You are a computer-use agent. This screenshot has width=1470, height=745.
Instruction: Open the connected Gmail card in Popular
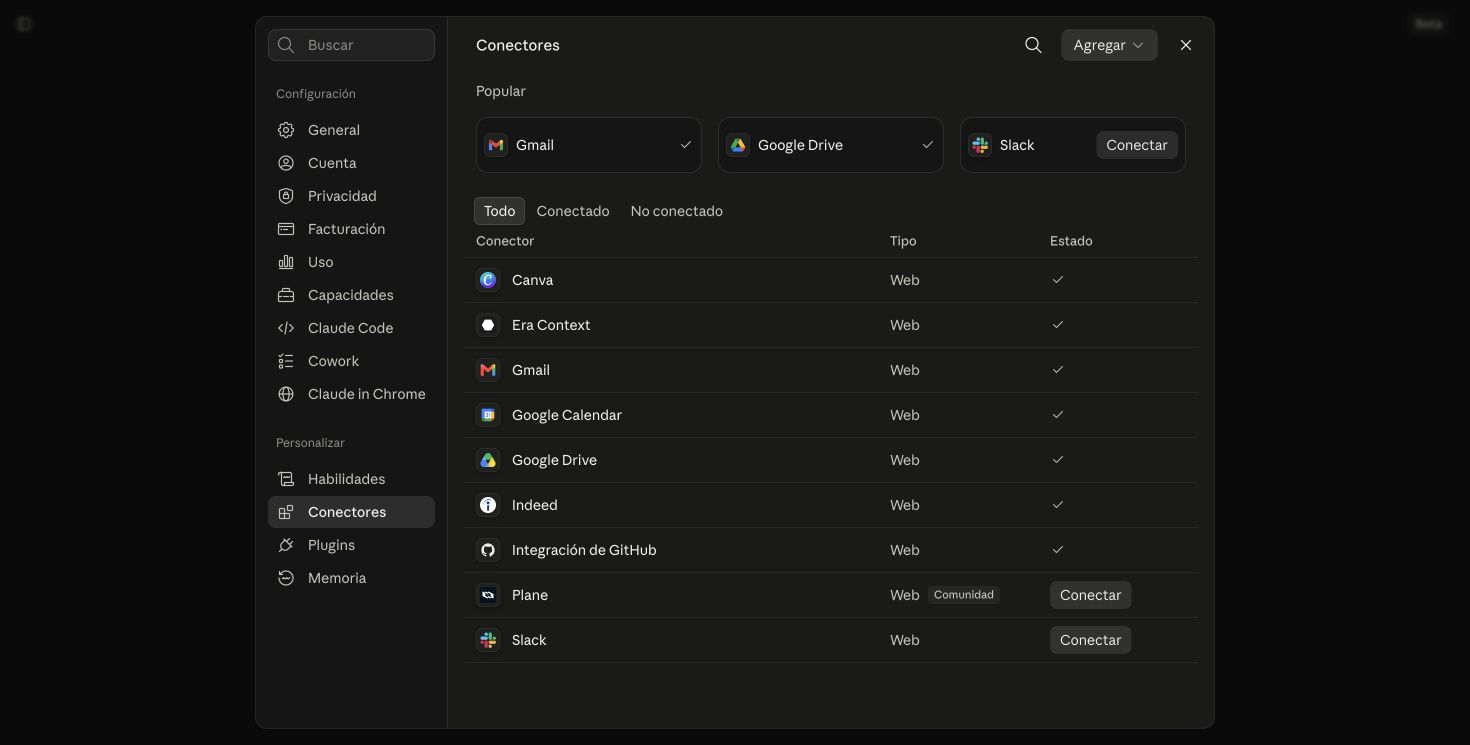(589, 145)
